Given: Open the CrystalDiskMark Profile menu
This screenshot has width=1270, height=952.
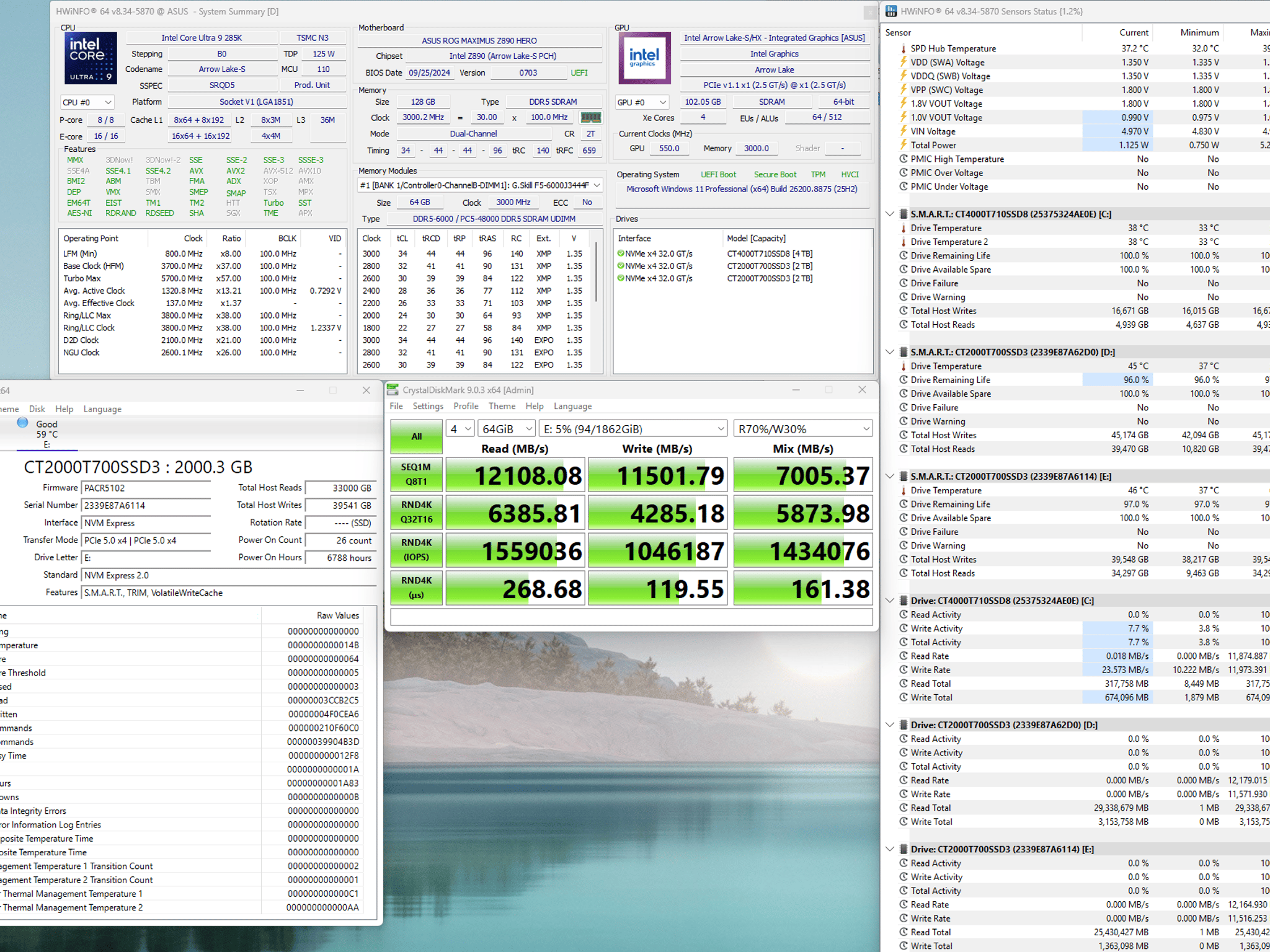Looking at the screenshot, I should (466, 407).
